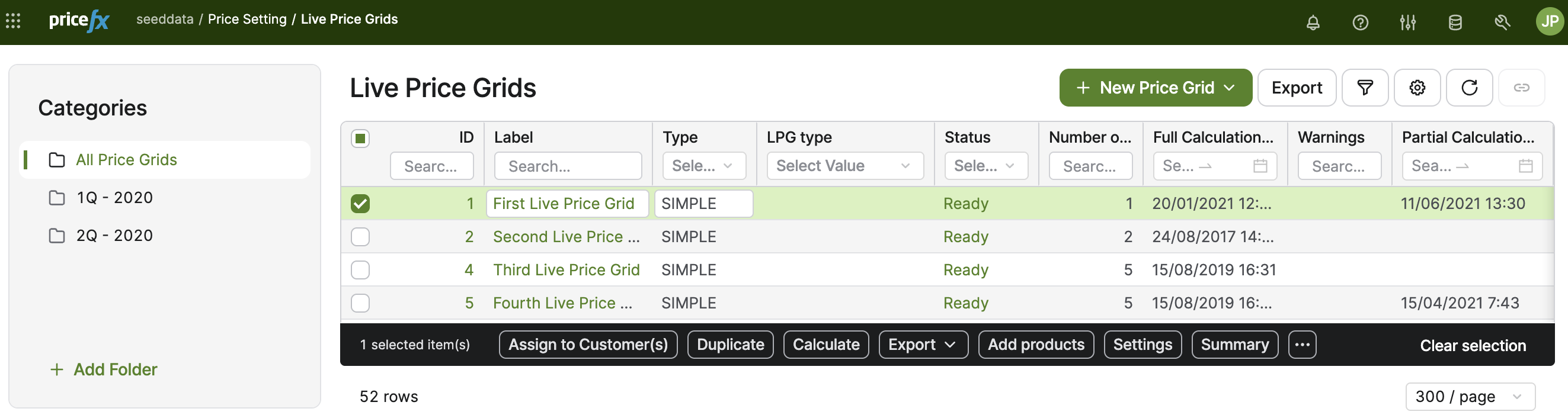Click Clear selection
This screenshot has height=418, width=1568.
(x=1473, y=346)
